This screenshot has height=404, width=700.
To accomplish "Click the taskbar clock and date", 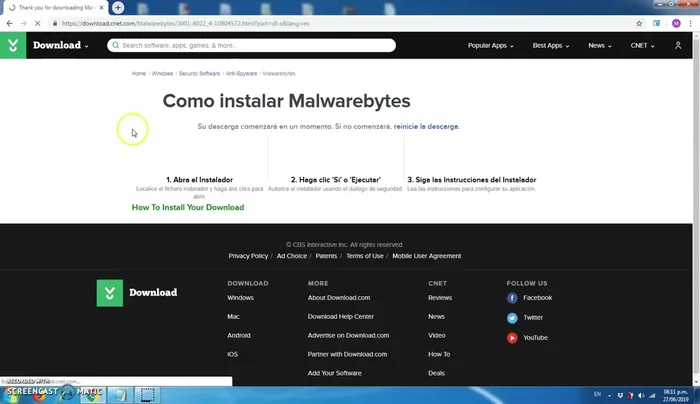I will 675,396.
